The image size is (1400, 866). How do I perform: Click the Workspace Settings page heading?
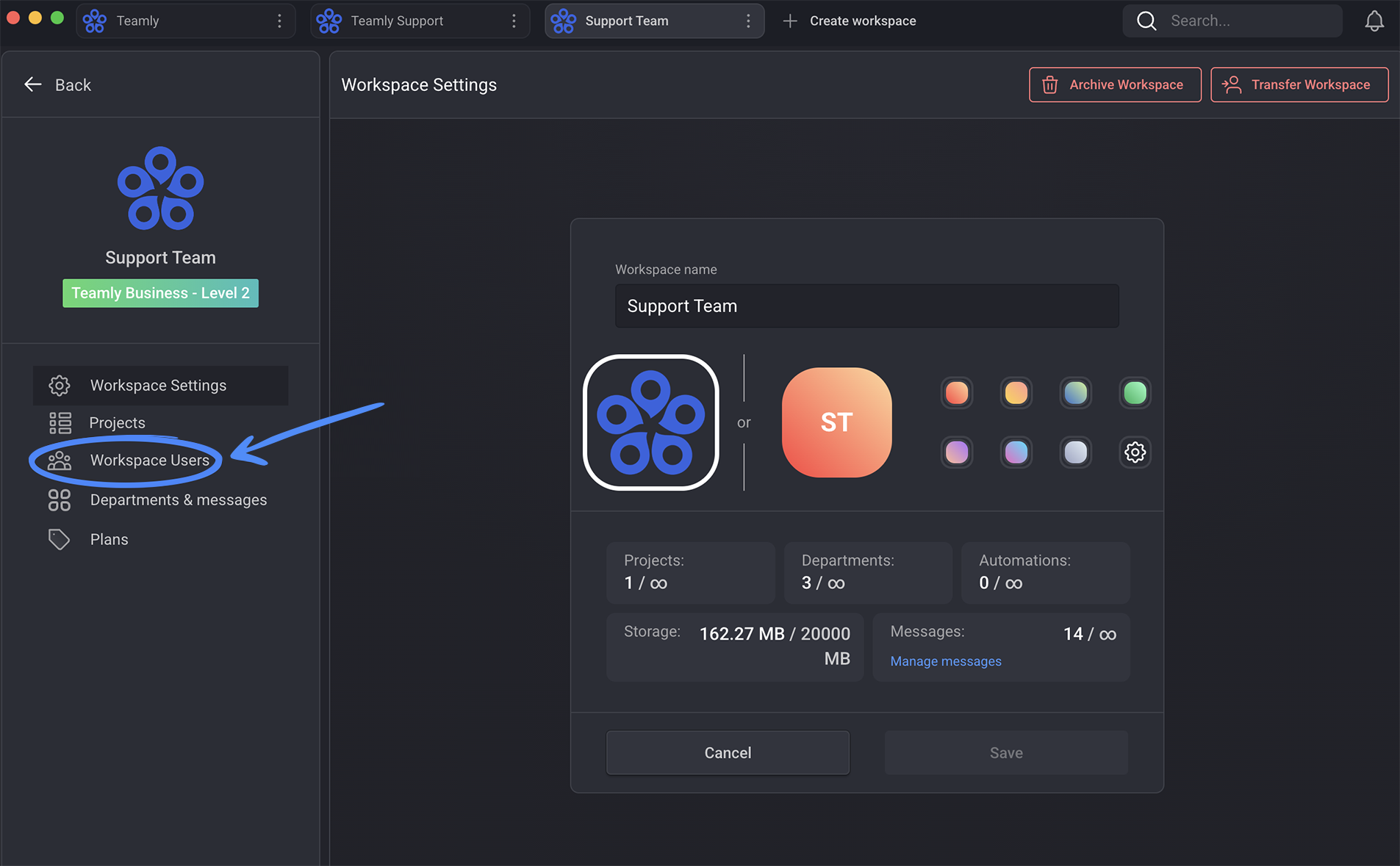click(419, 84)
